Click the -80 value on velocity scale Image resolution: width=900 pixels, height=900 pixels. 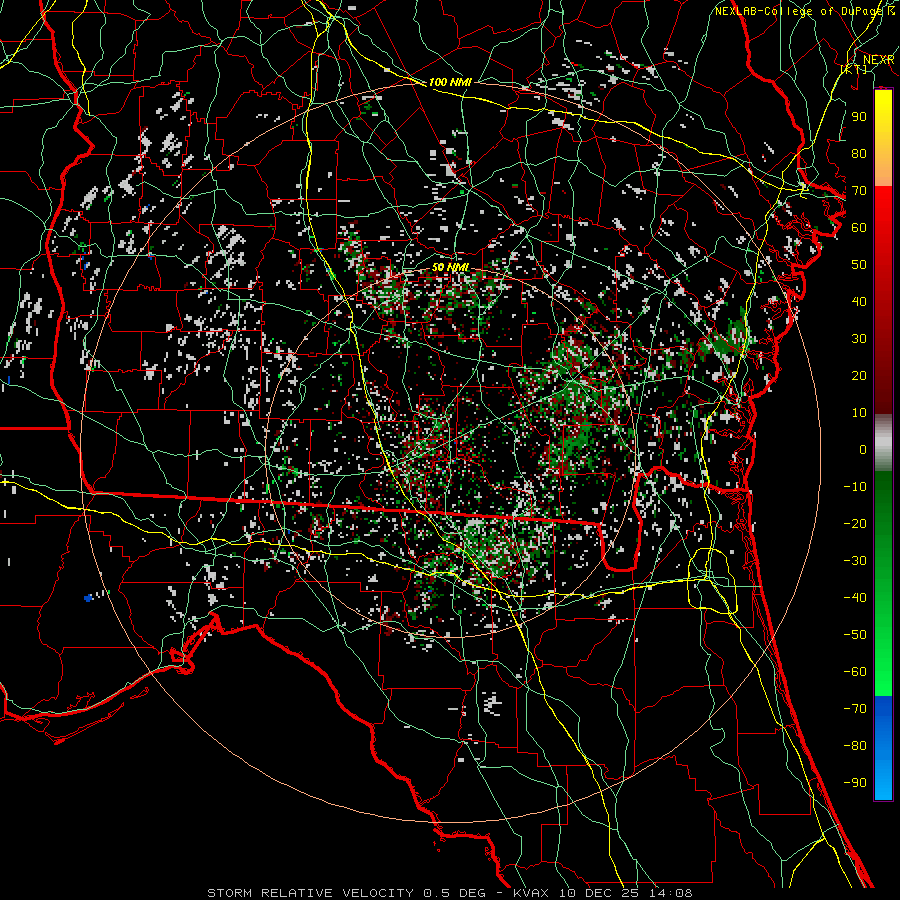pos(855,746)
